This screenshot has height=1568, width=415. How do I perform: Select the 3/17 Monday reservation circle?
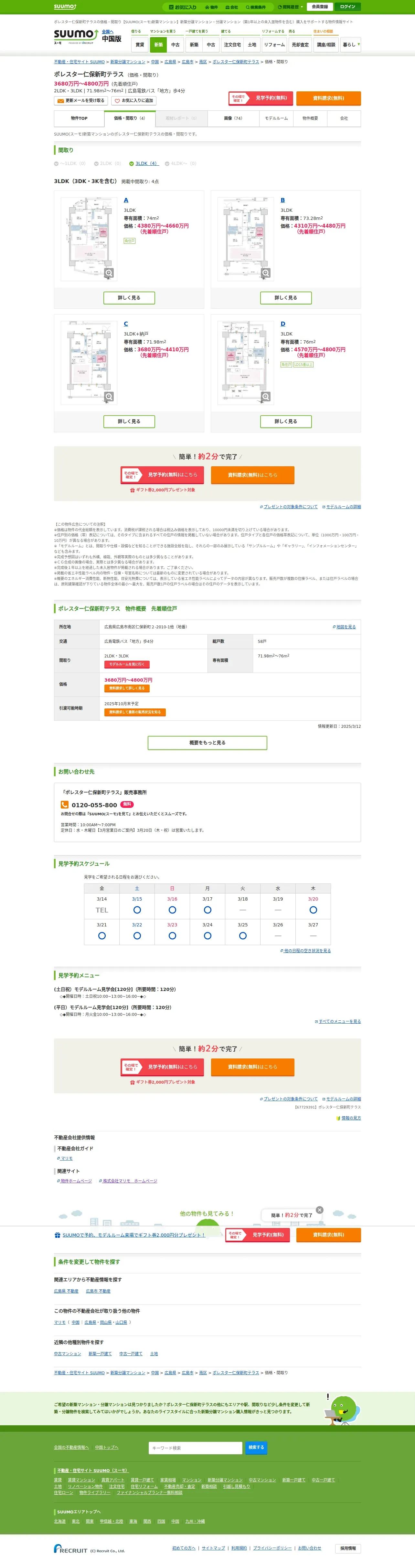click(208, 910)
